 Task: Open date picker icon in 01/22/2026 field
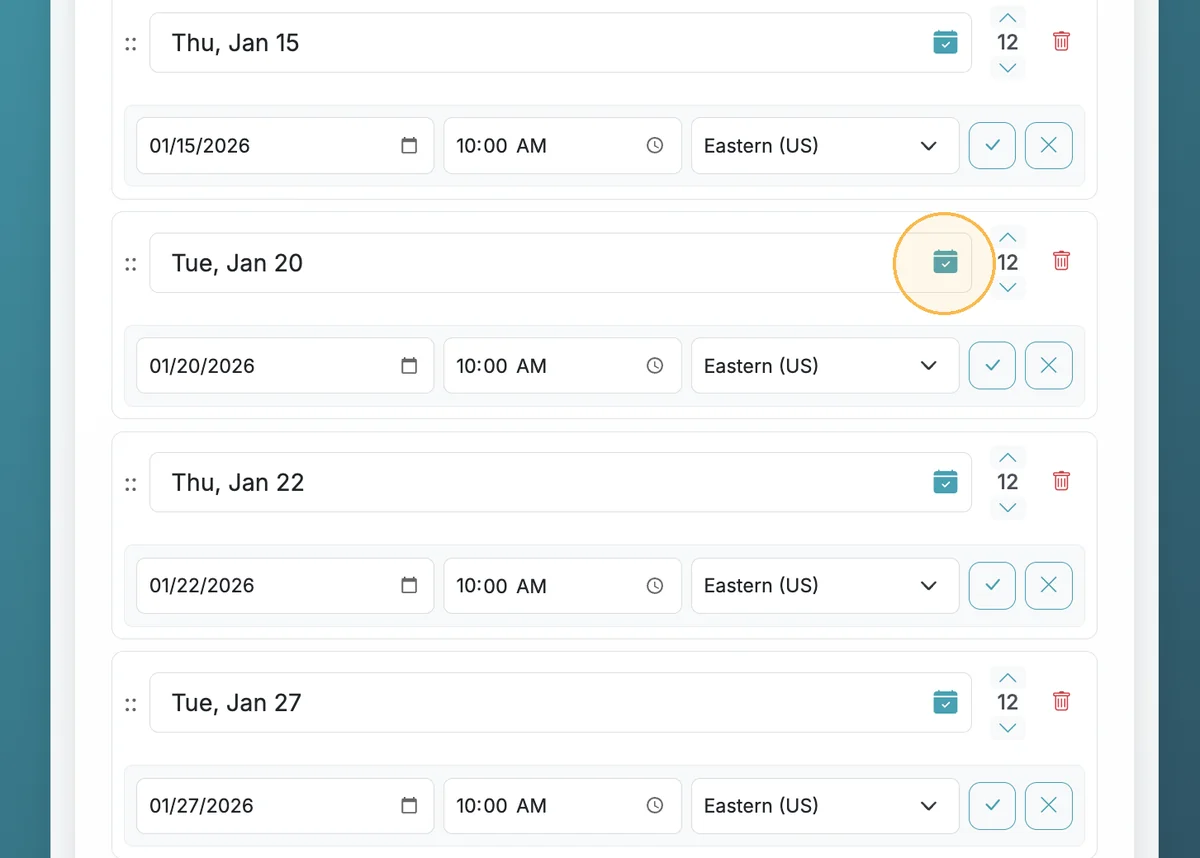(409, 586)
